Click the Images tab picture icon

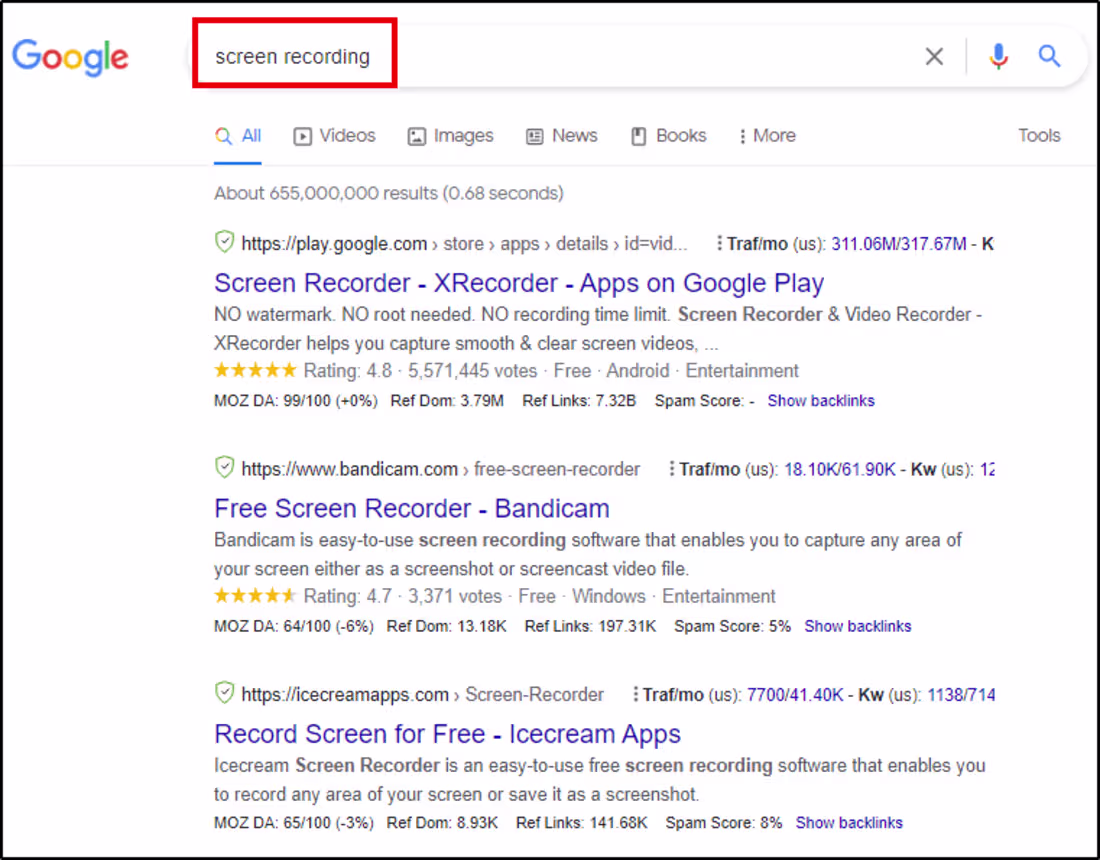click(415, 136)
